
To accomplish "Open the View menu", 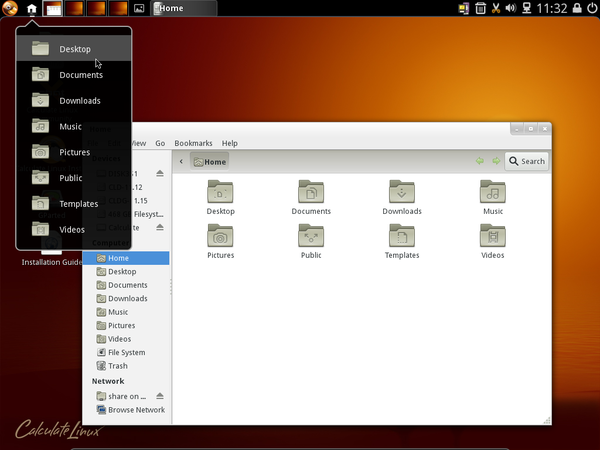I will tap(138, 143).
